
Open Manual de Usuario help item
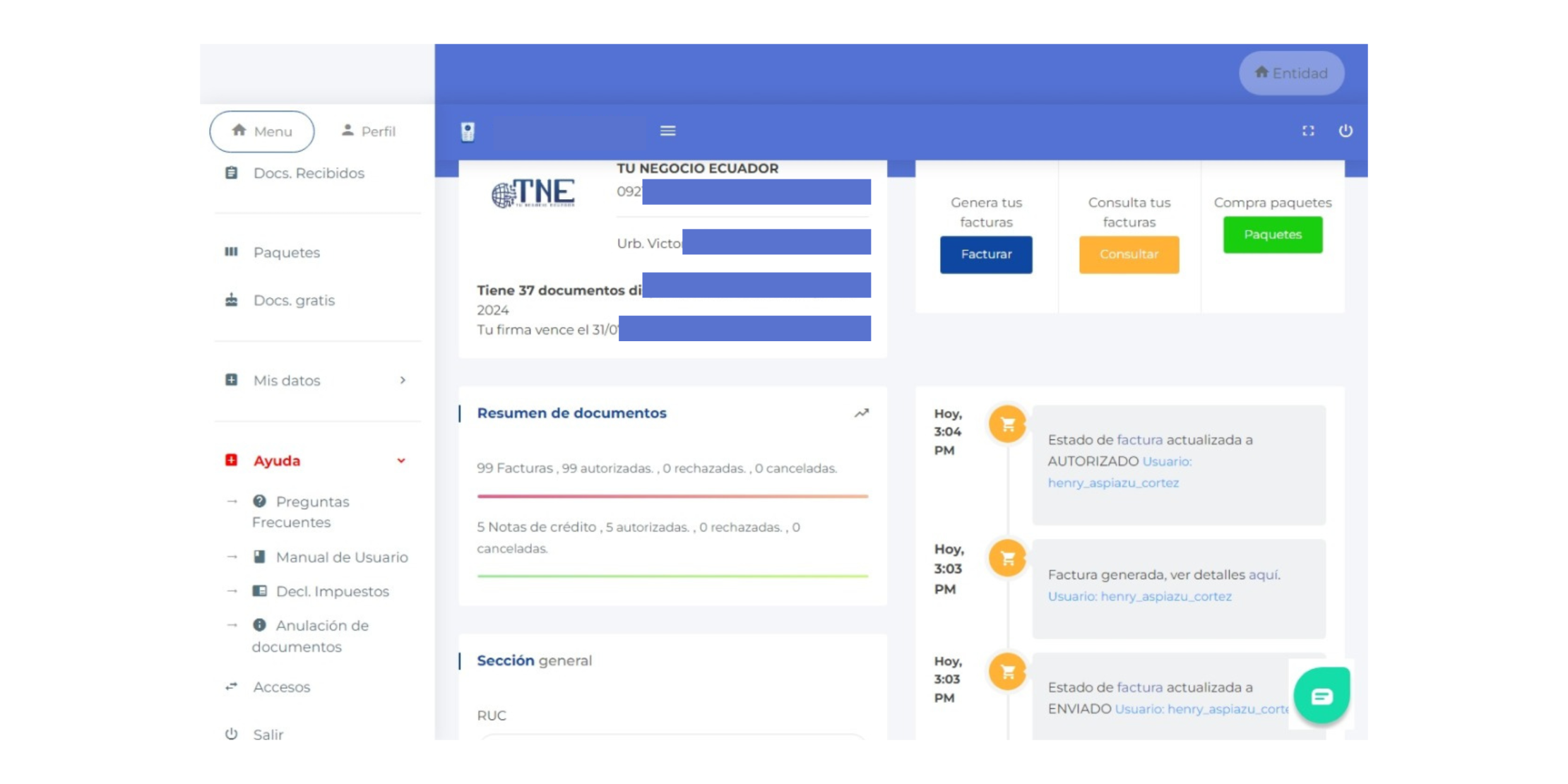click(x=341, y=557)
